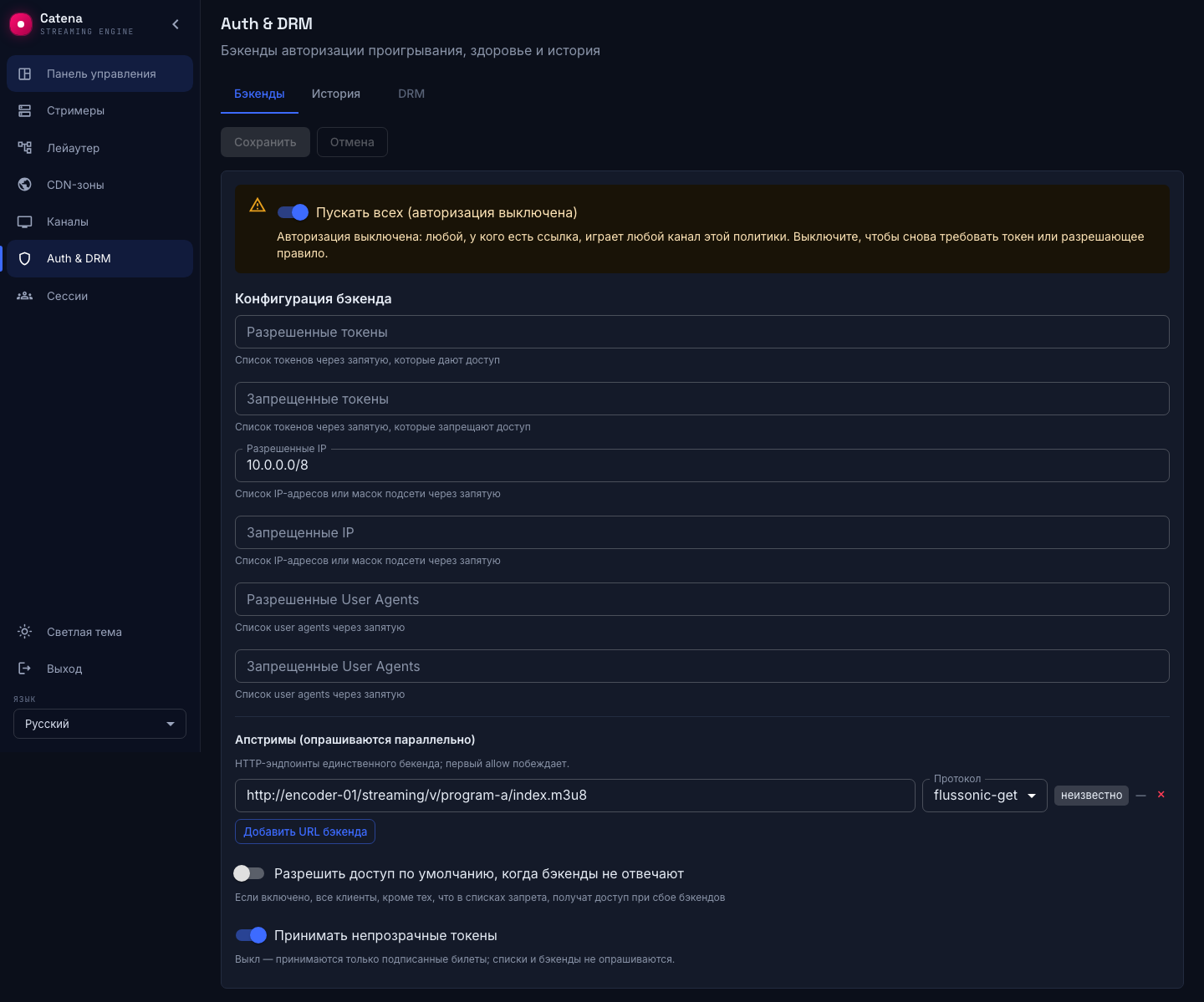Click the Каналы monitor icon
Viewport: 1204px width, 1002px height.
(25, 221)
